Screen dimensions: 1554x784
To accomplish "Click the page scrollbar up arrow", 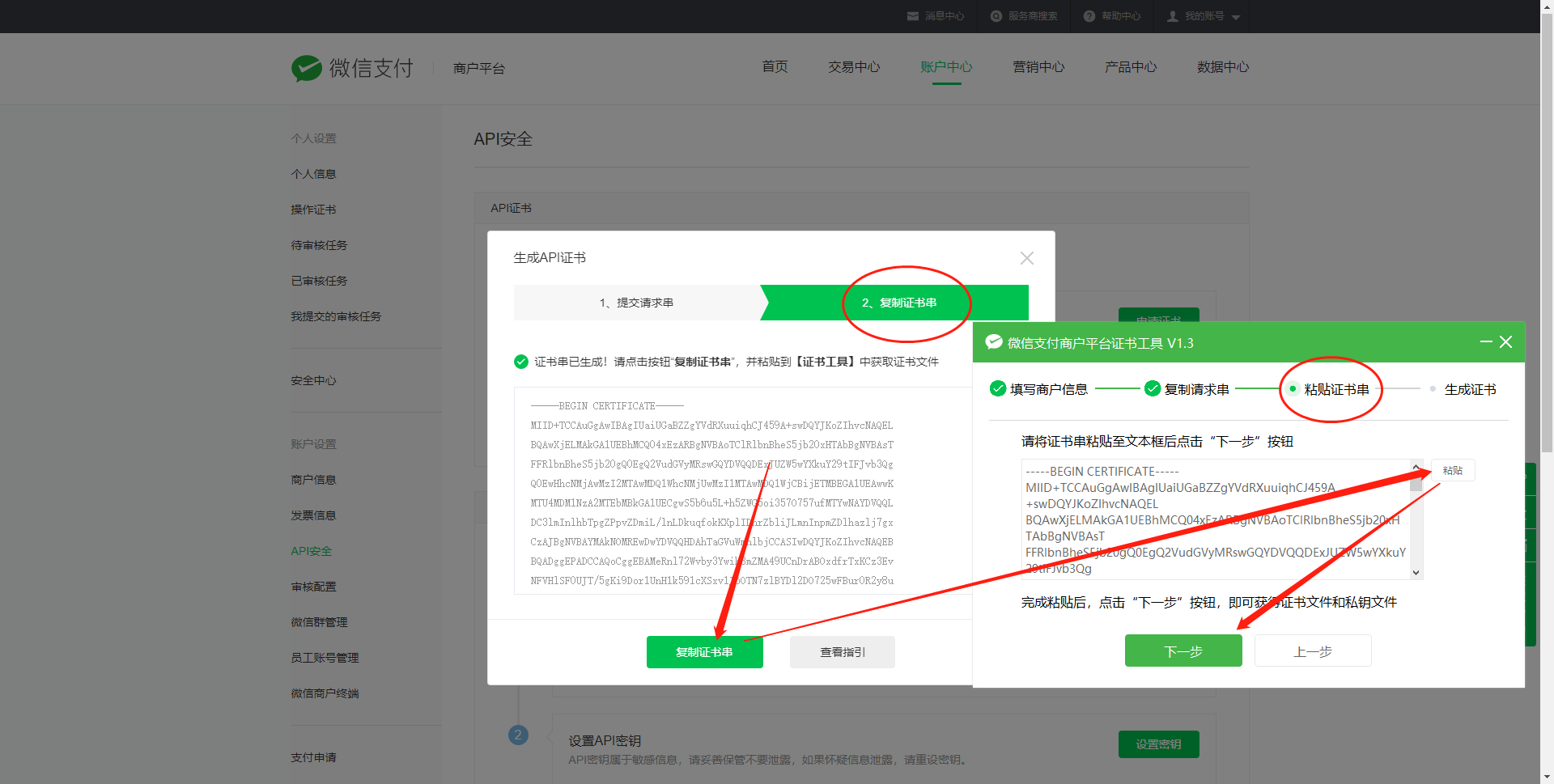I will click(x=1547, y=6).
